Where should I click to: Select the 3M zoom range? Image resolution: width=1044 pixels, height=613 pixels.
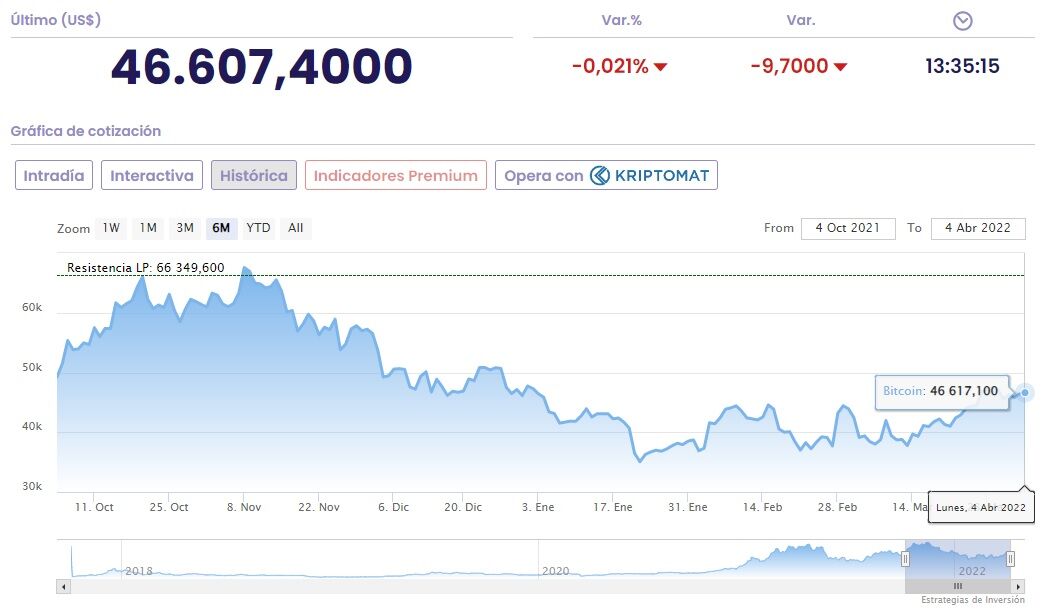(185, 228)
